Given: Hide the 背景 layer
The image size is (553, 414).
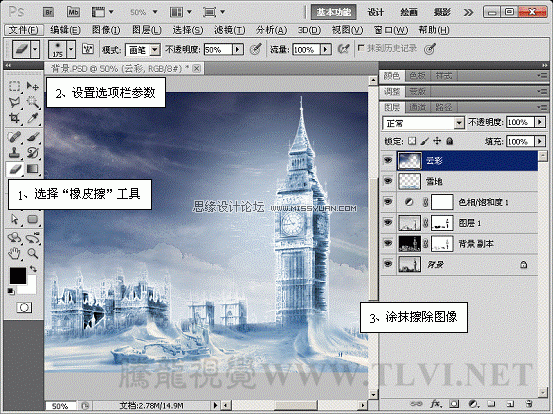Looking at the screenshot, I should click(388, 264).
